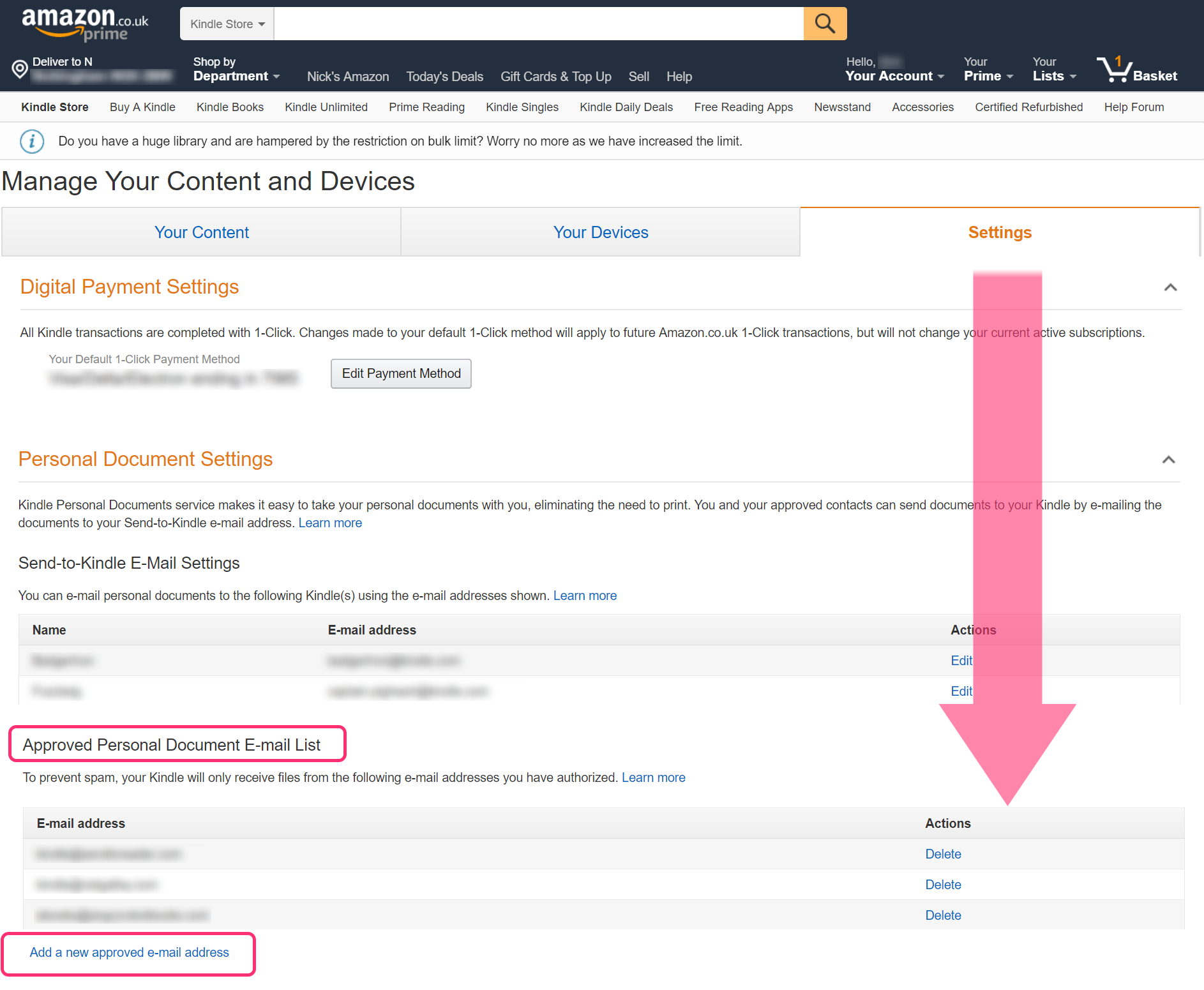1204x990 pixels.
Task: Open Accessories link
Action: pos(922,107)
